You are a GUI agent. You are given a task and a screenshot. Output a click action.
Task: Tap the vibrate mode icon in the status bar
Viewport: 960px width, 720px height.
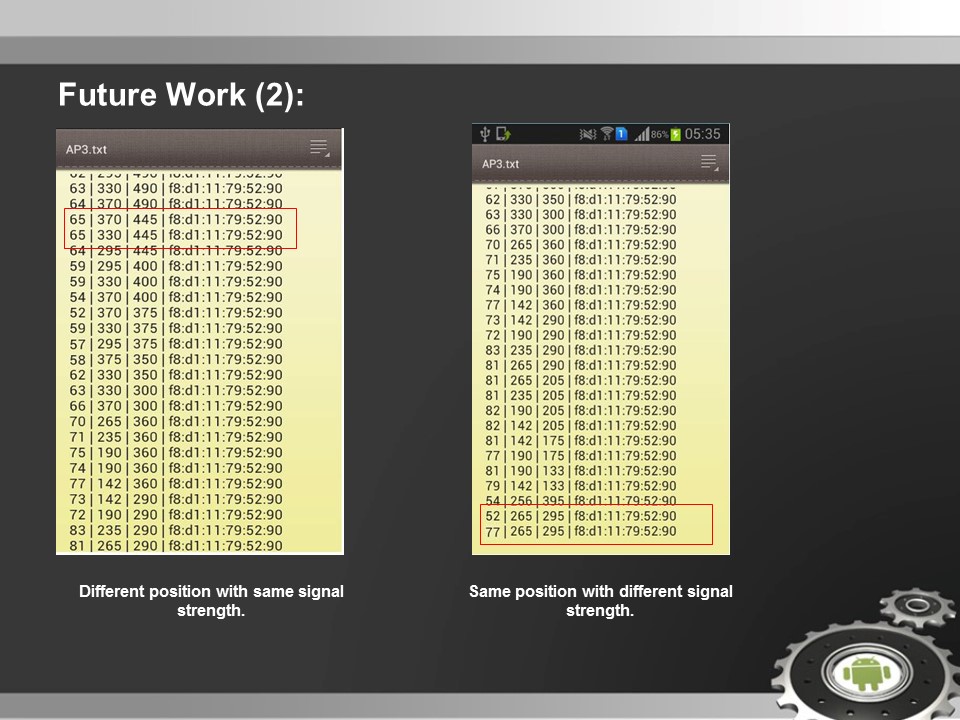(588, 133)
